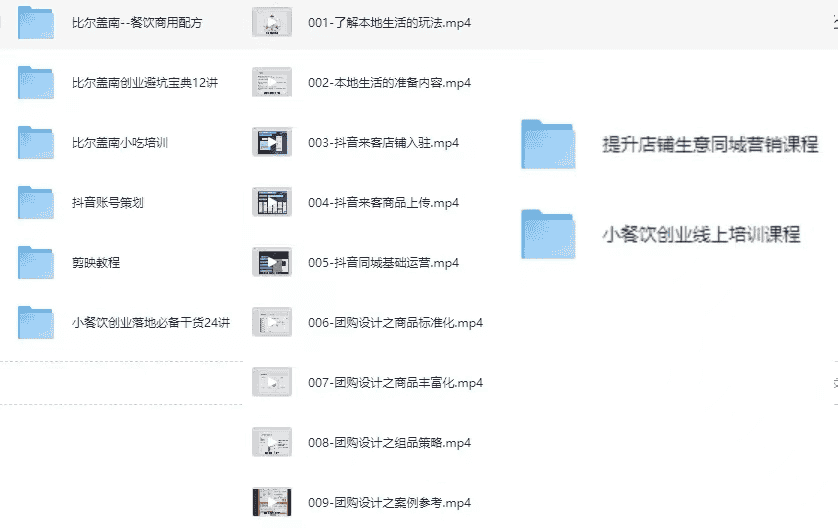Click the 004-抖音来客商品上传.mp4 thumbnail
This screenshot has height=528, width=838.
(272, 202)
